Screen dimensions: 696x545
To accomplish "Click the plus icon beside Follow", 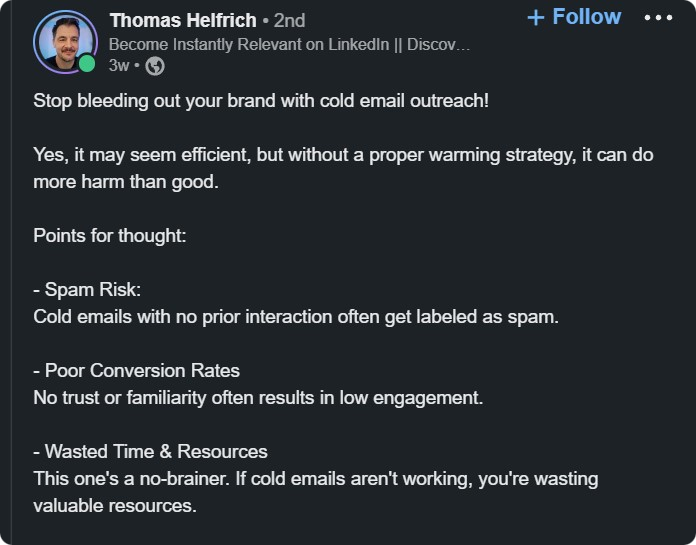I will pos(536,18).
